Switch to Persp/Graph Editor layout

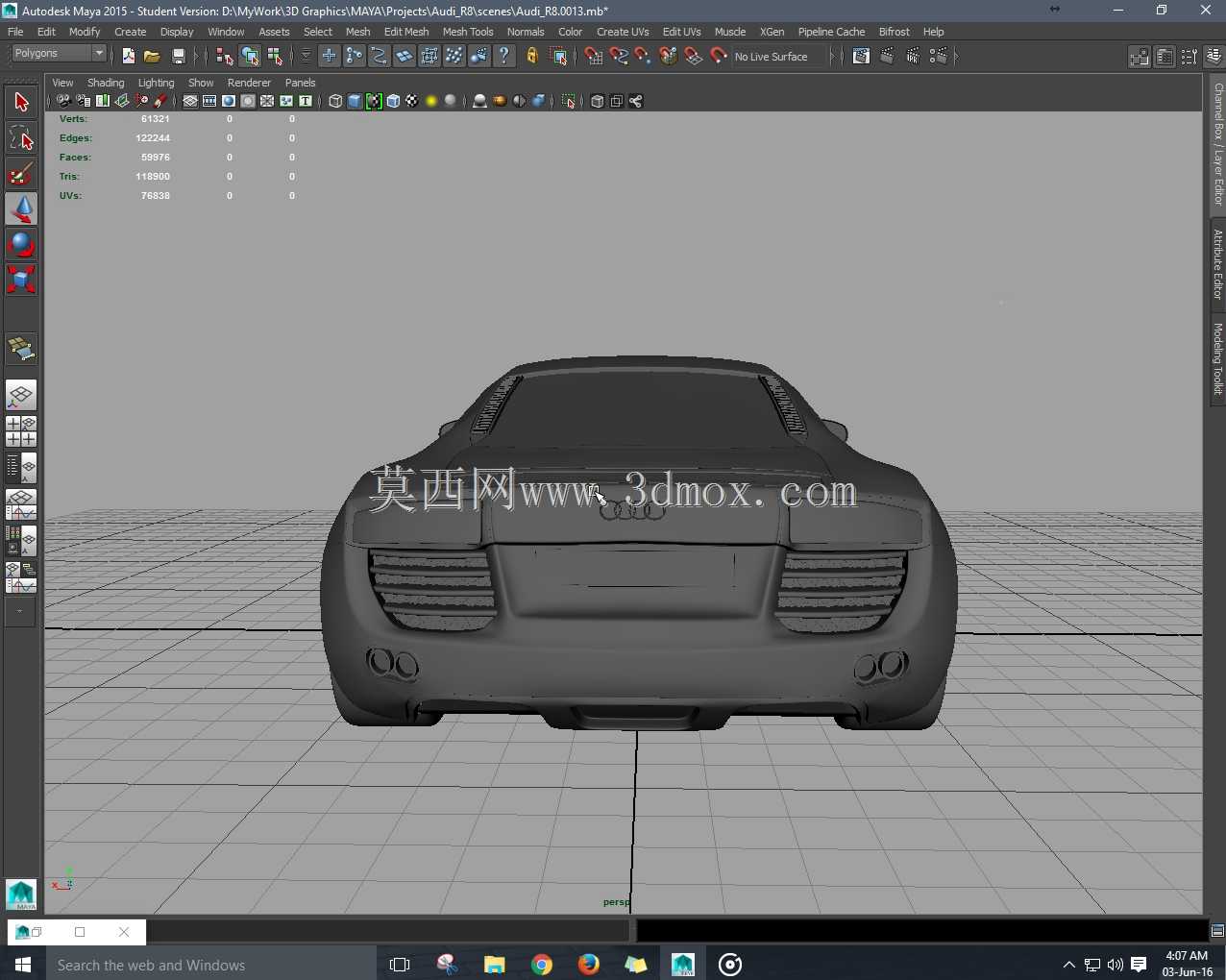pos(21,504)
